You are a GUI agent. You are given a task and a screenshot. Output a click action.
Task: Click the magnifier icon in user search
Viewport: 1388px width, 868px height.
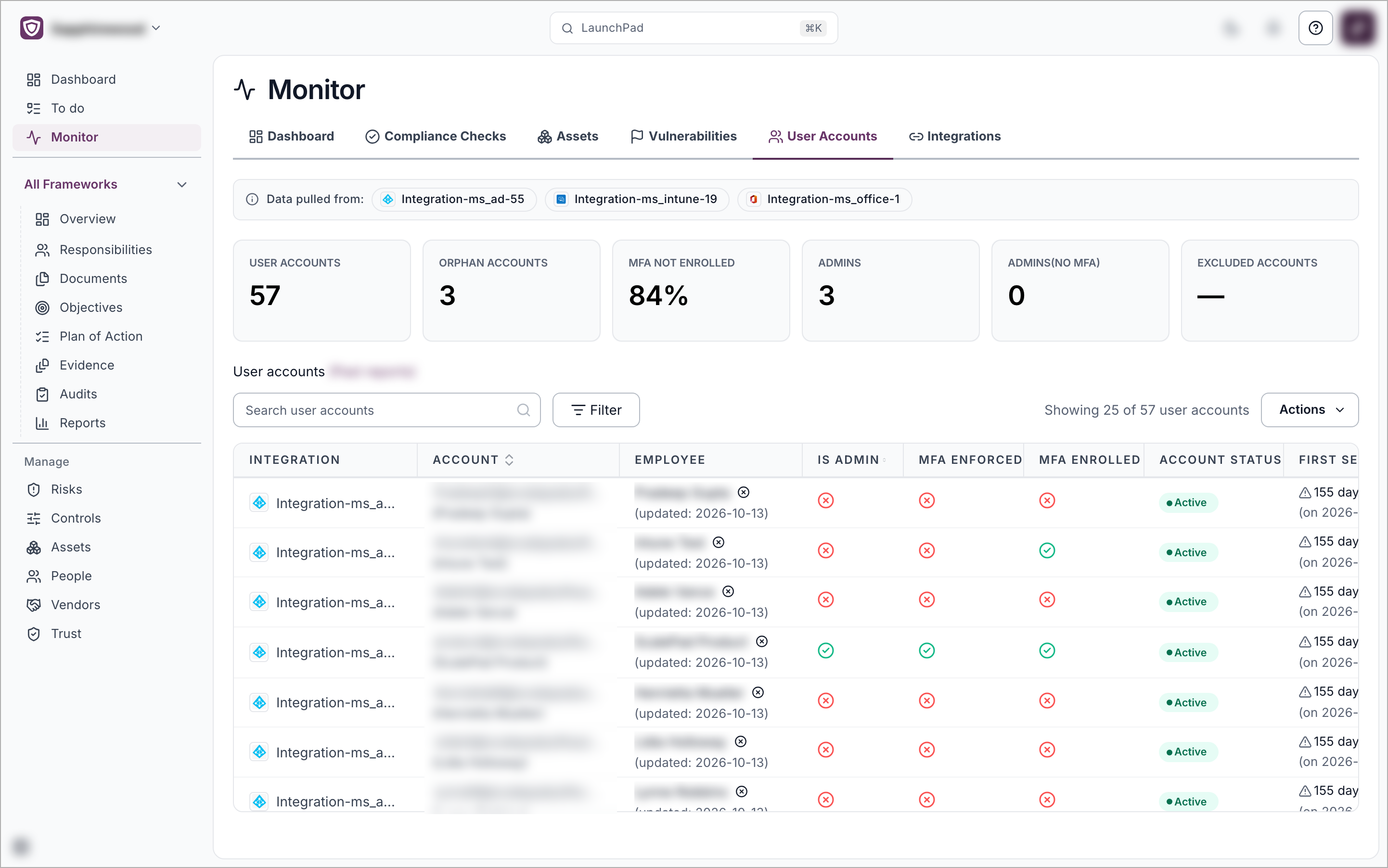pyautogui.click(x=523, y=410)
